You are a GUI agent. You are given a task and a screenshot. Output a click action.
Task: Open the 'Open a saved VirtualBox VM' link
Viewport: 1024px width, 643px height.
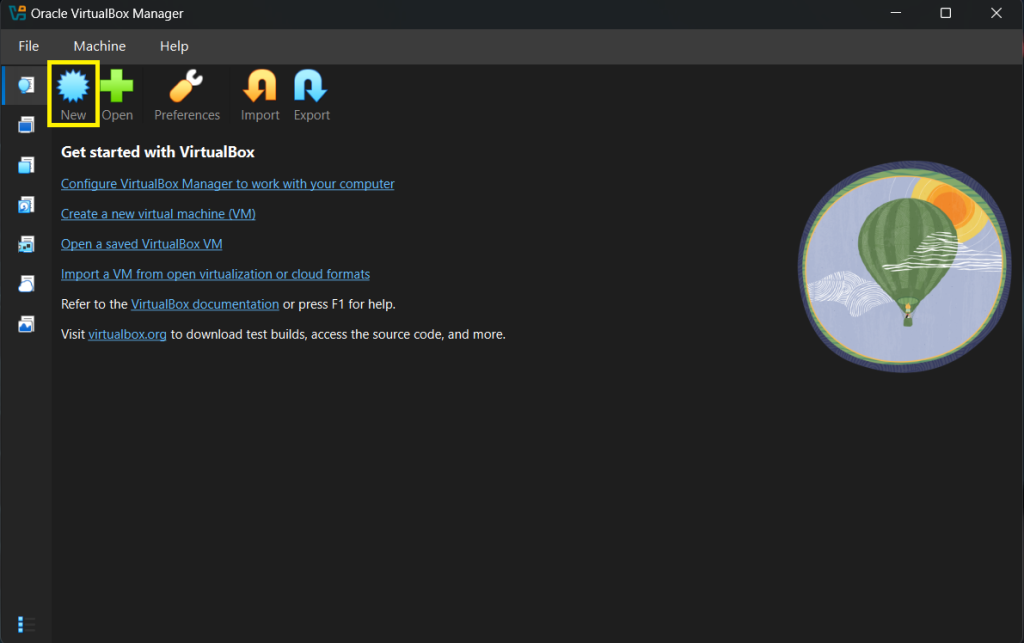tap(141, 243)
